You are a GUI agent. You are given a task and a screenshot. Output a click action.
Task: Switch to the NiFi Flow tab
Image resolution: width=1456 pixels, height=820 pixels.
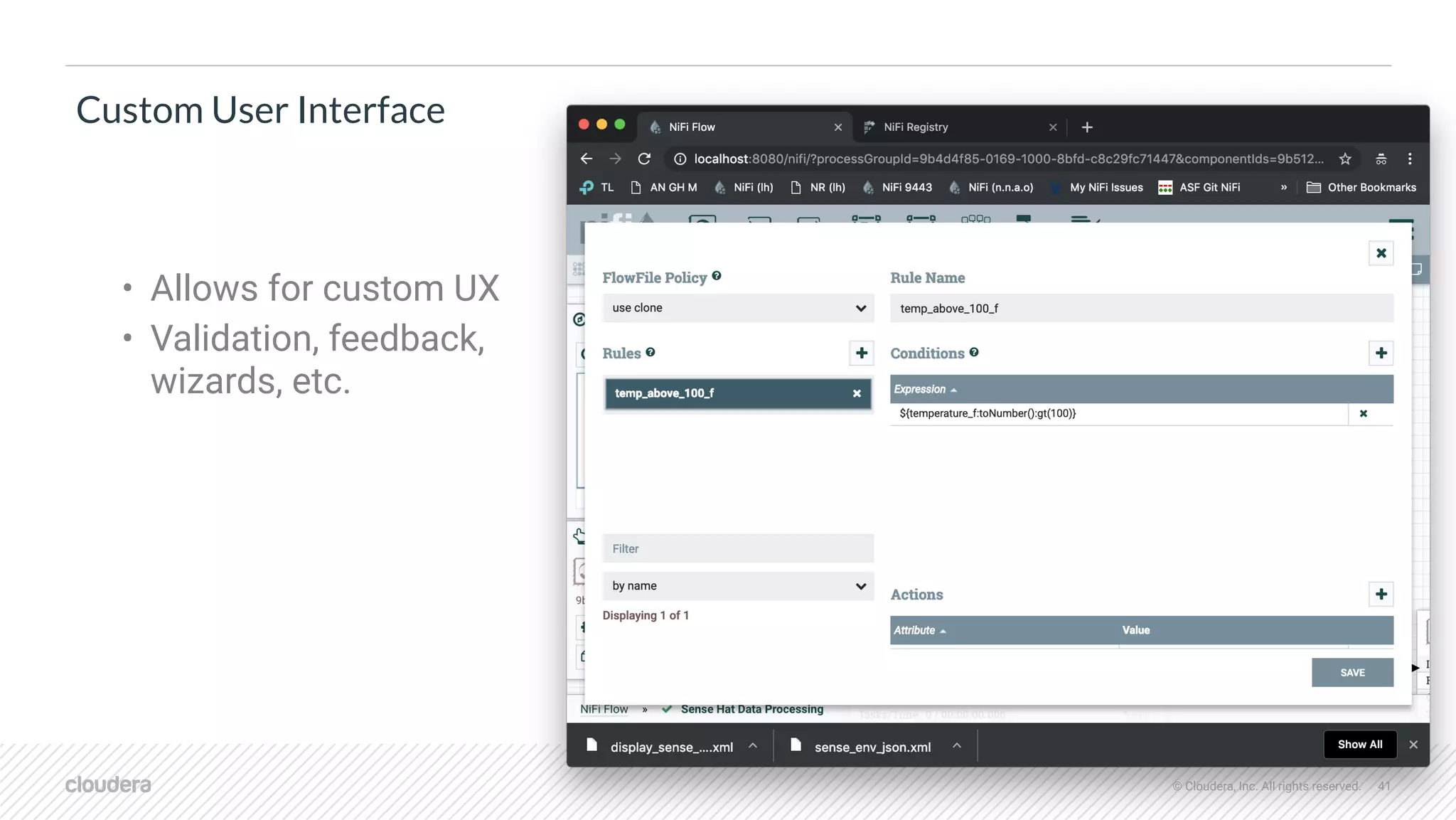743,127
